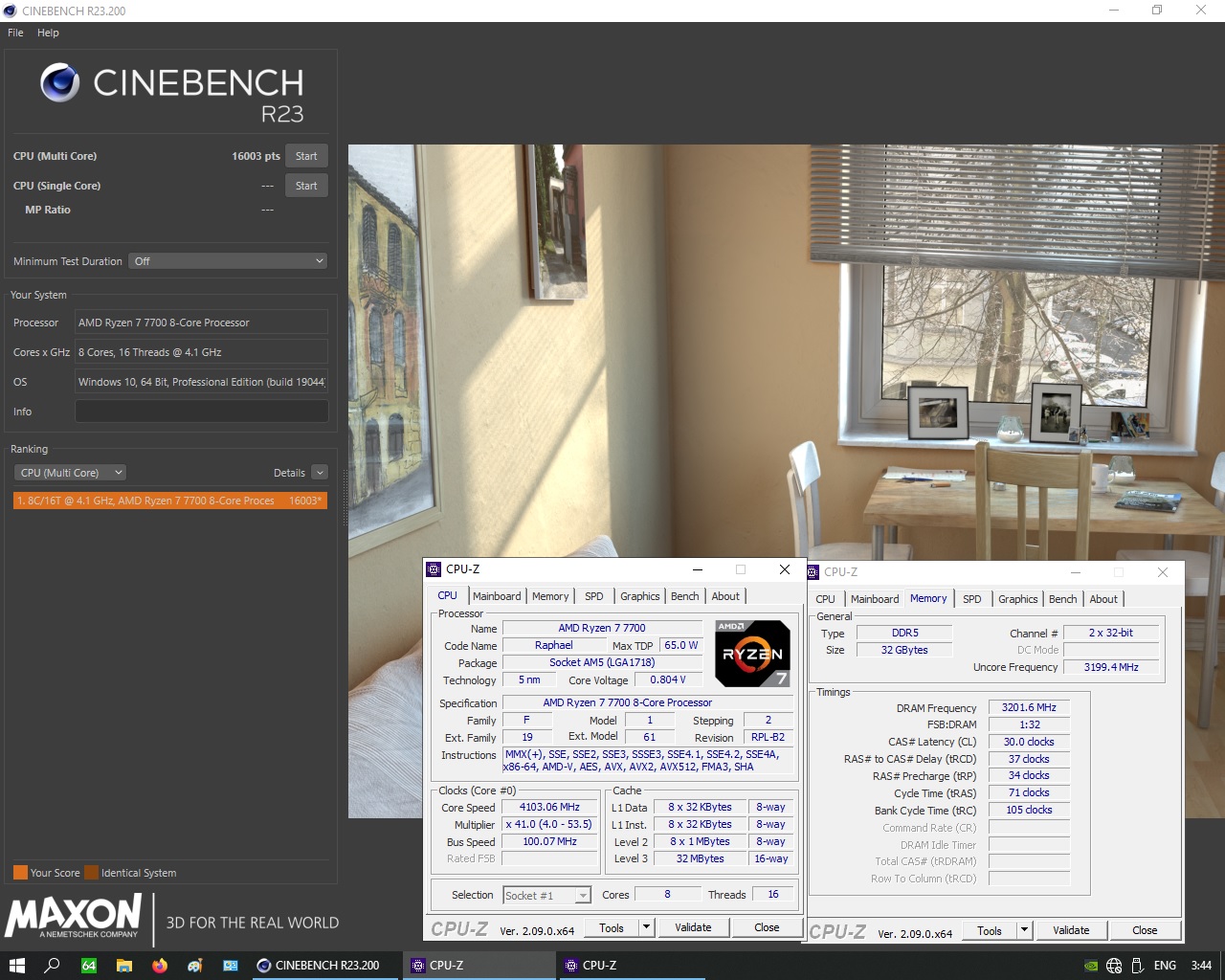Open the green 64 app from taskbar

(88, 965)
